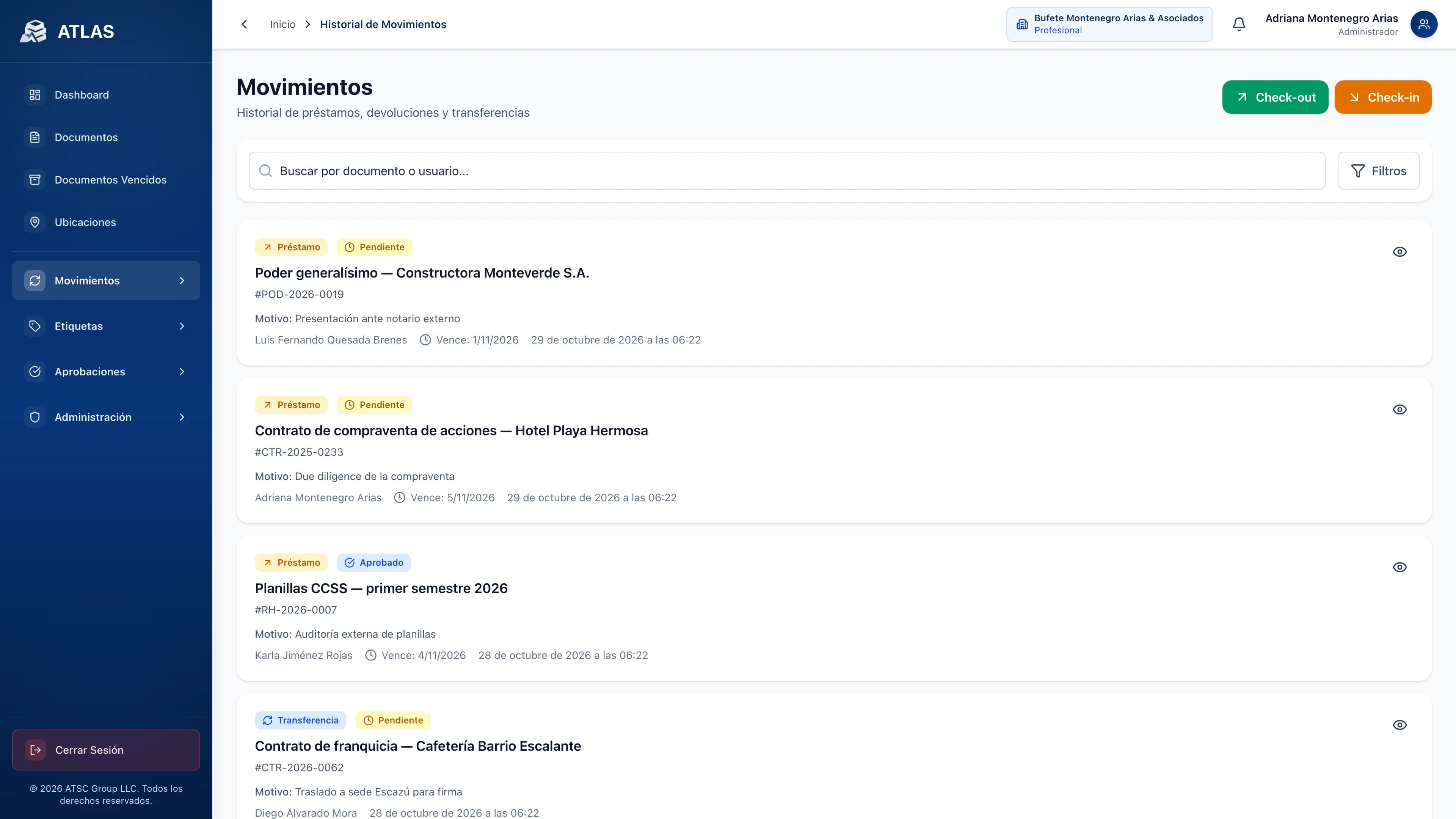Start a new Check-out

tap(1275, 97)
